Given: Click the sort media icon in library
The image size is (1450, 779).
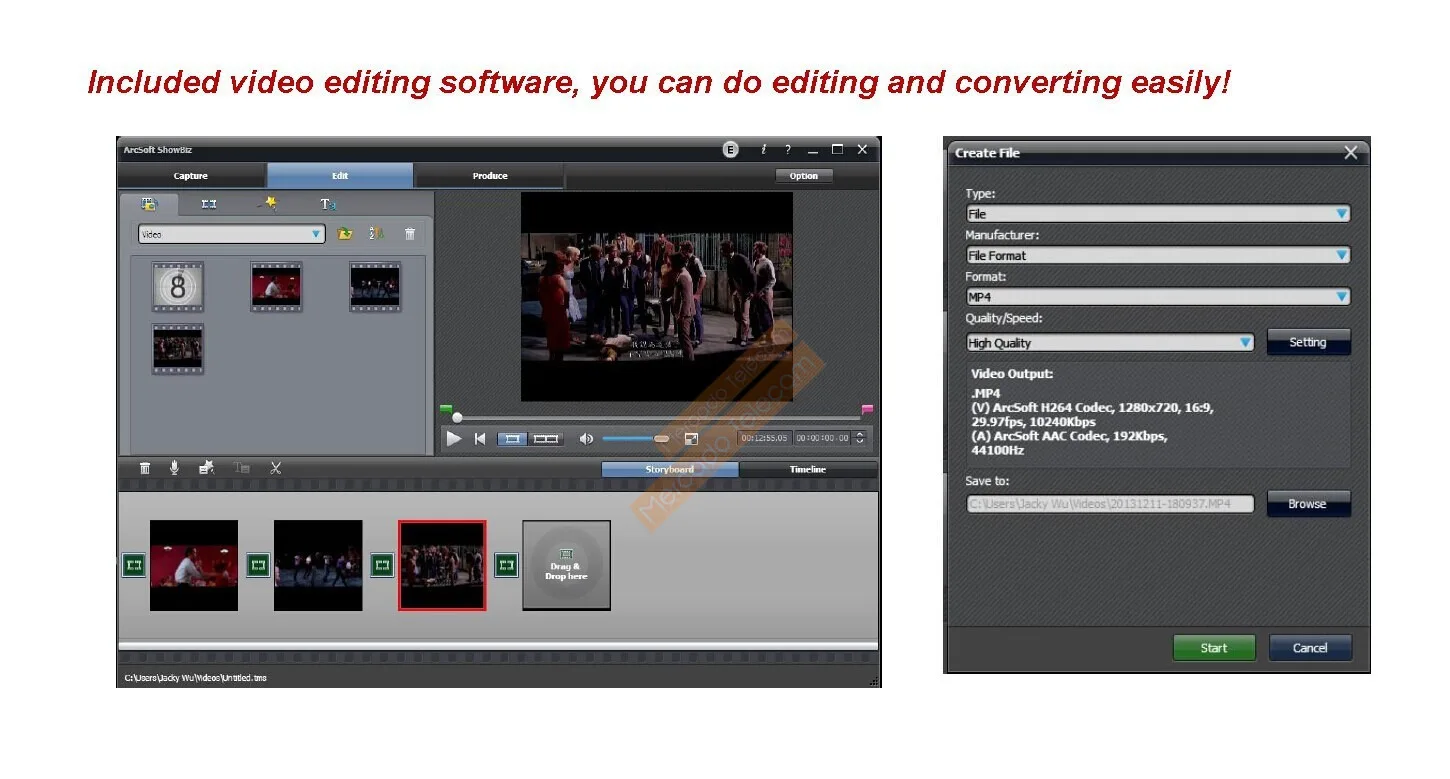Looking at the screenshot, I should pyautogui.click(x=376, y=234).
